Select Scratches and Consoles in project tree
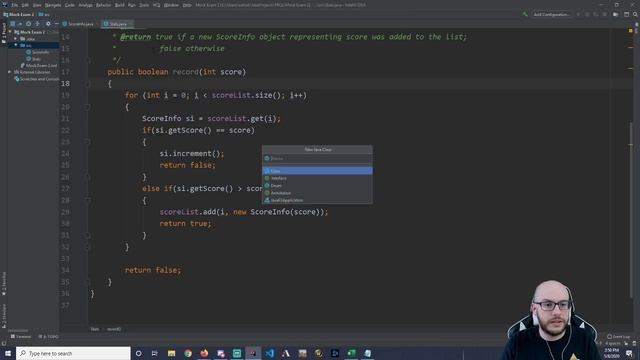 [x=37, y=79]
